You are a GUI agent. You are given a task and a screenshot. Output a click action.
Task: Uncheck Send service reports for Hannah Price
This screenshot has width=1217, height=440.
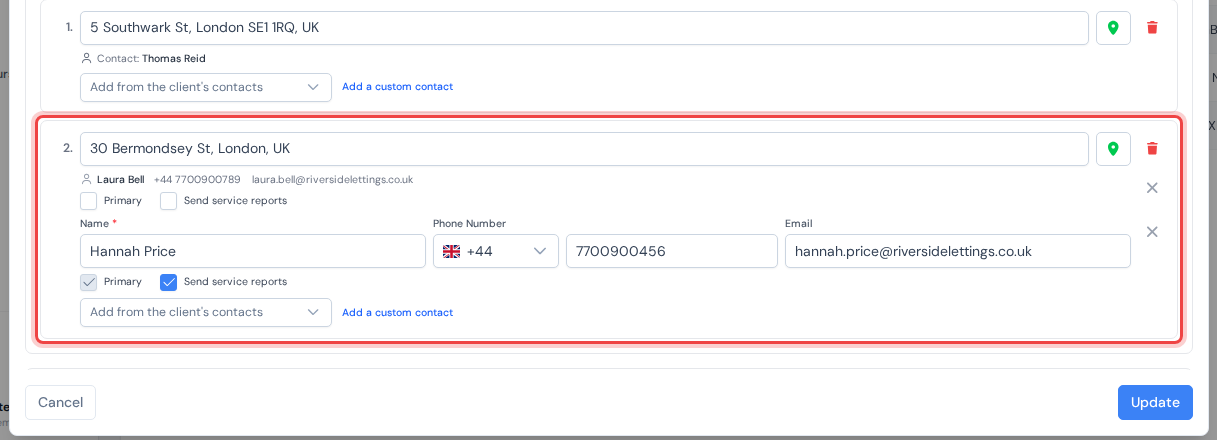click(x=169, y=282)
